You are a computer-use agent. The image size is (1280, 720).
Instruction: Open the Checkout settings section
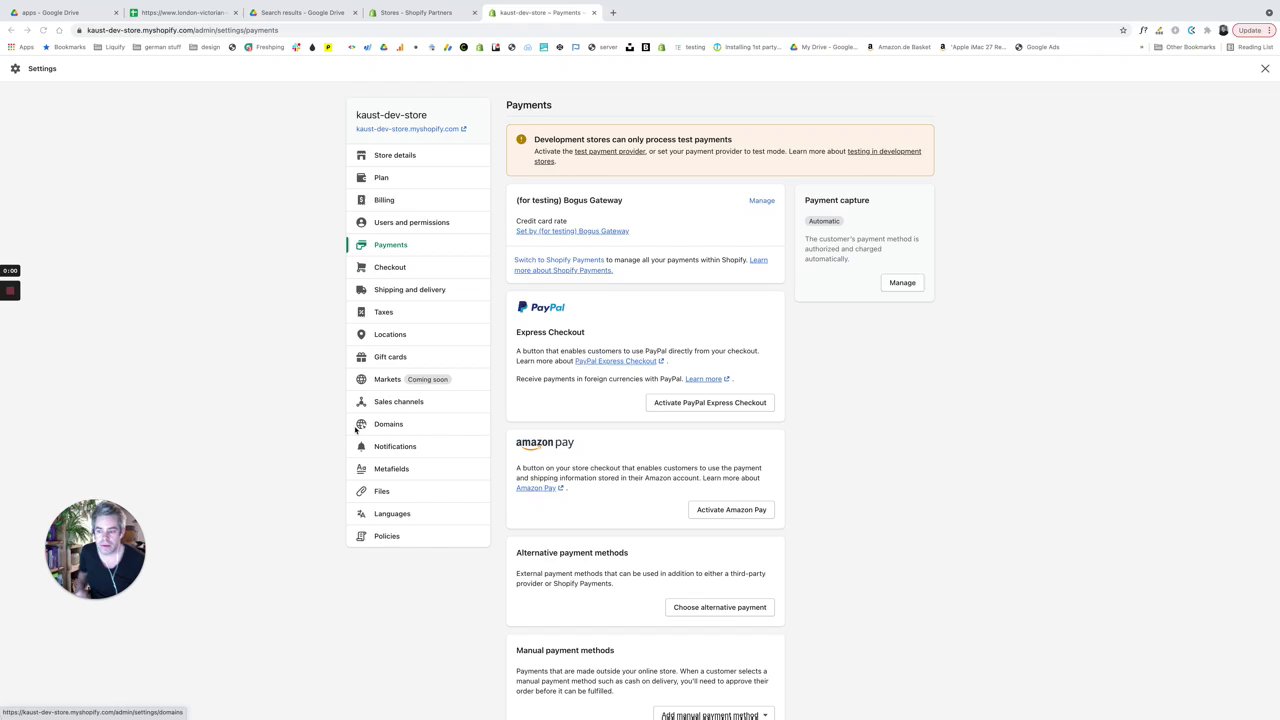[390, 267]
